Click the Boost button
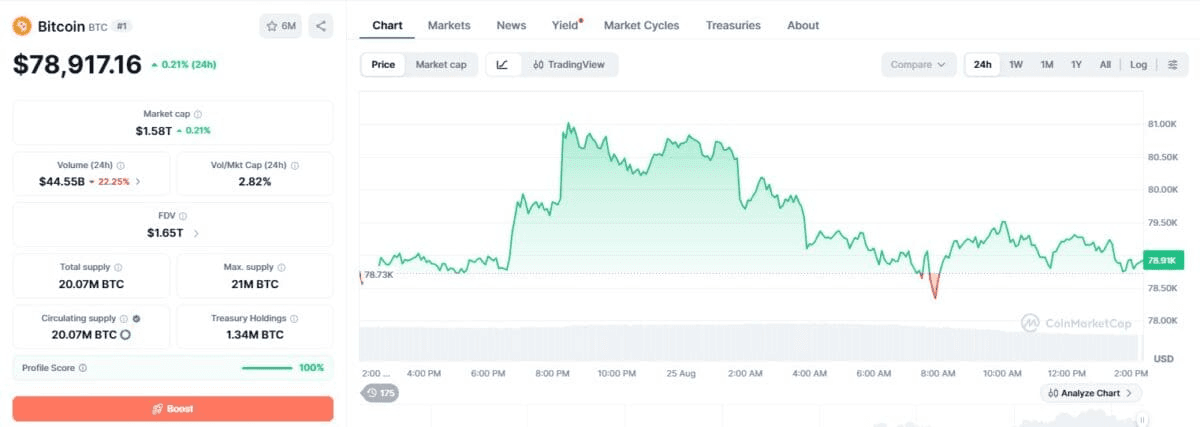This screenshot has width=1200, height=427. coord(173,409)
